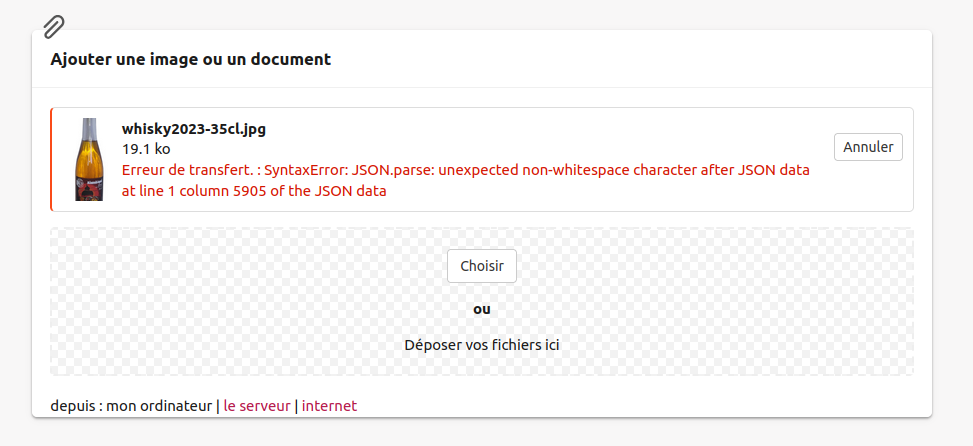Open file picker with Choisir button

point(482,266)
